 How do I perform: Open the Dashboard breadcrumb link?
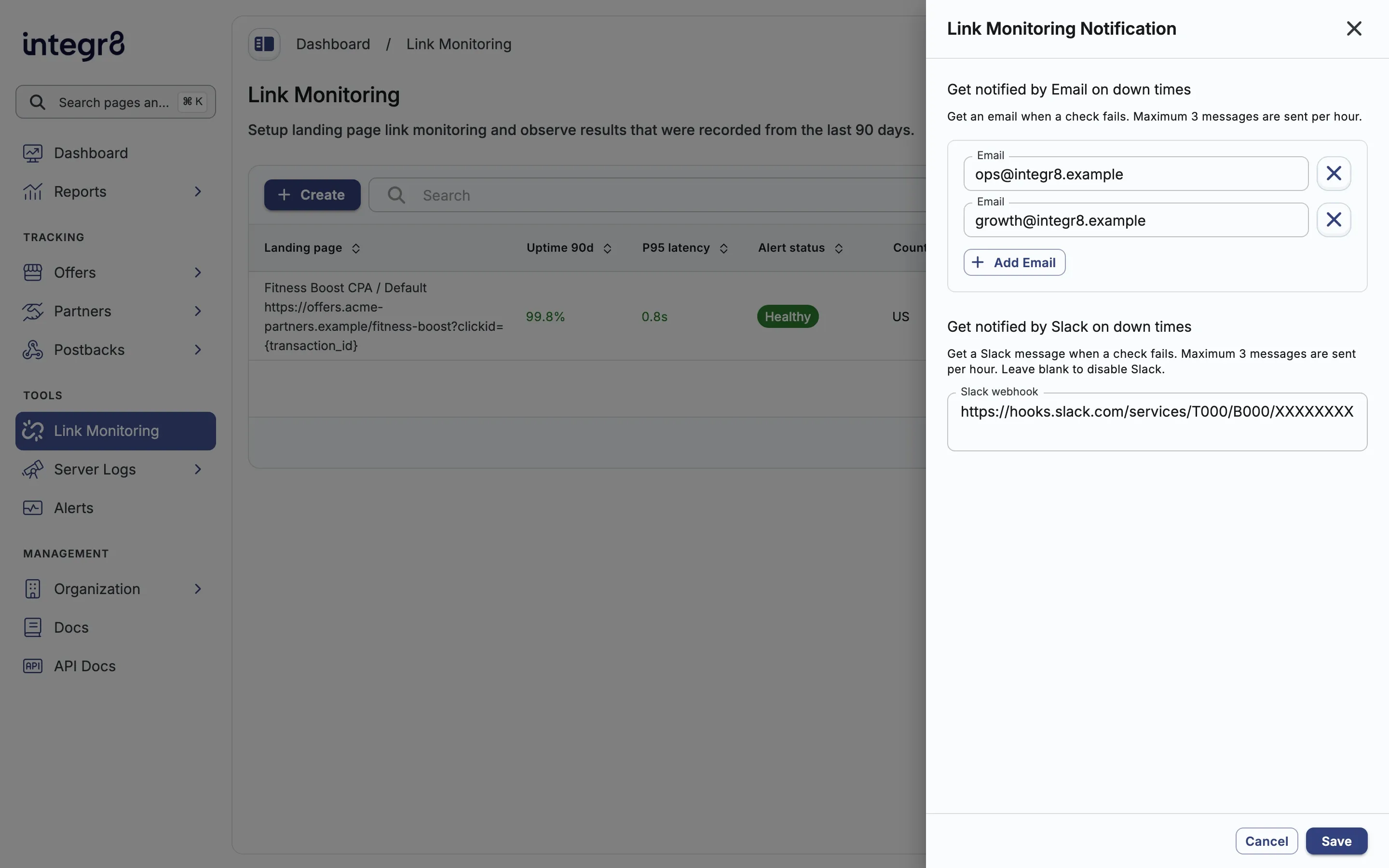point(333,44)
